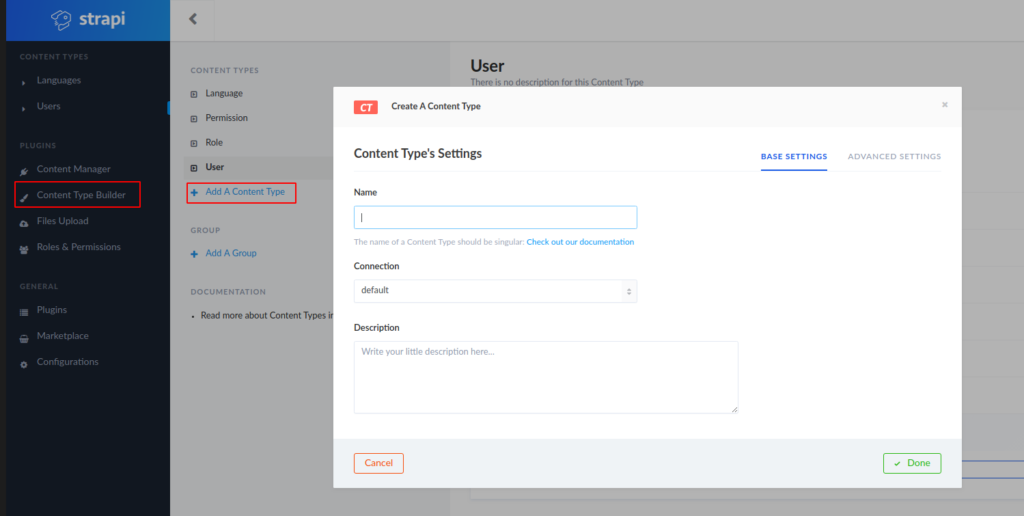Click the icon beside Permission content type
1024x516 pixels.
point(194,119)
